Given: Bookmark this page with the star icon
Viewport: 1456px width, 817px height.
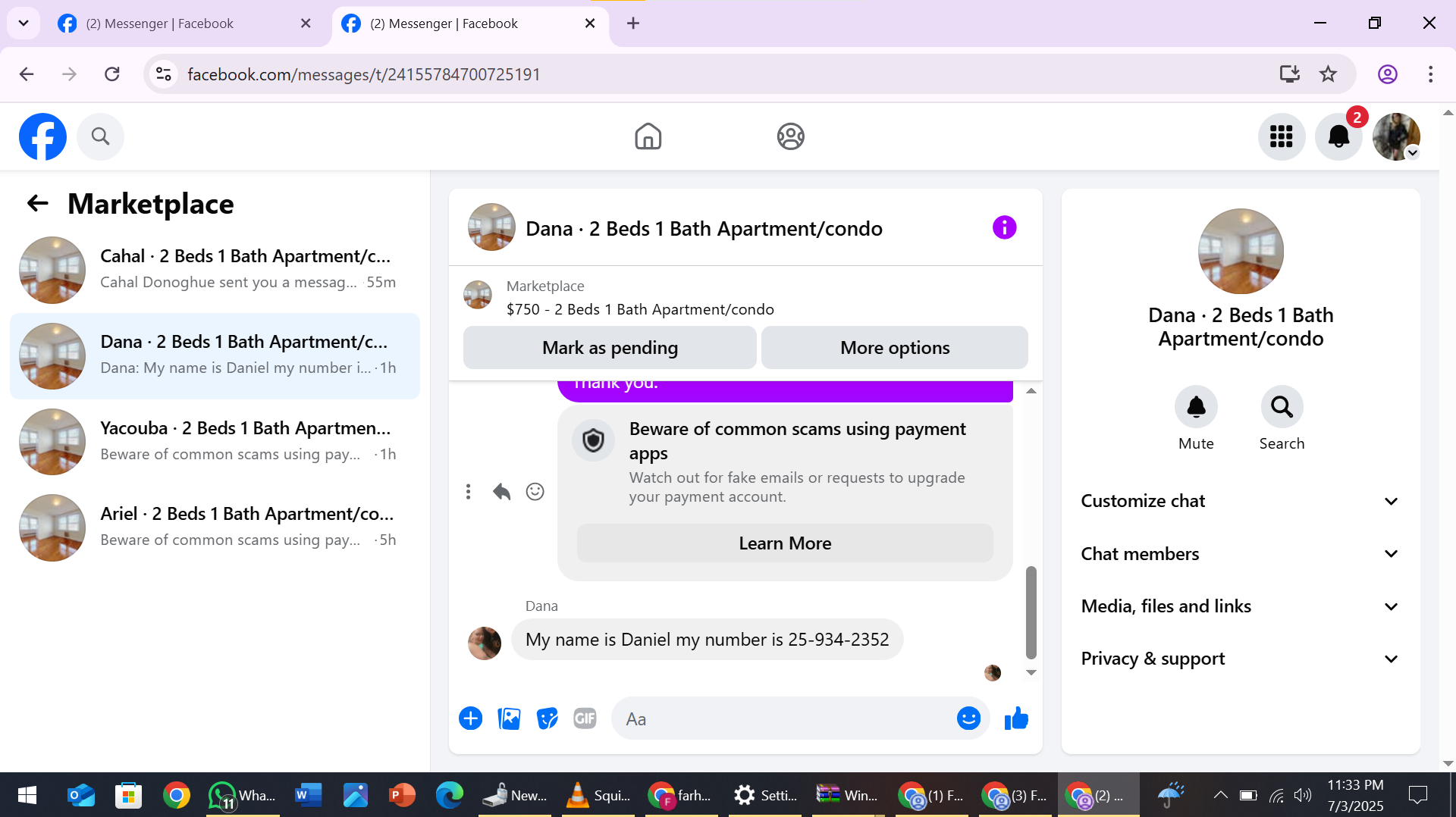Looking at the screenshot, I should (x=1328, y=74).
